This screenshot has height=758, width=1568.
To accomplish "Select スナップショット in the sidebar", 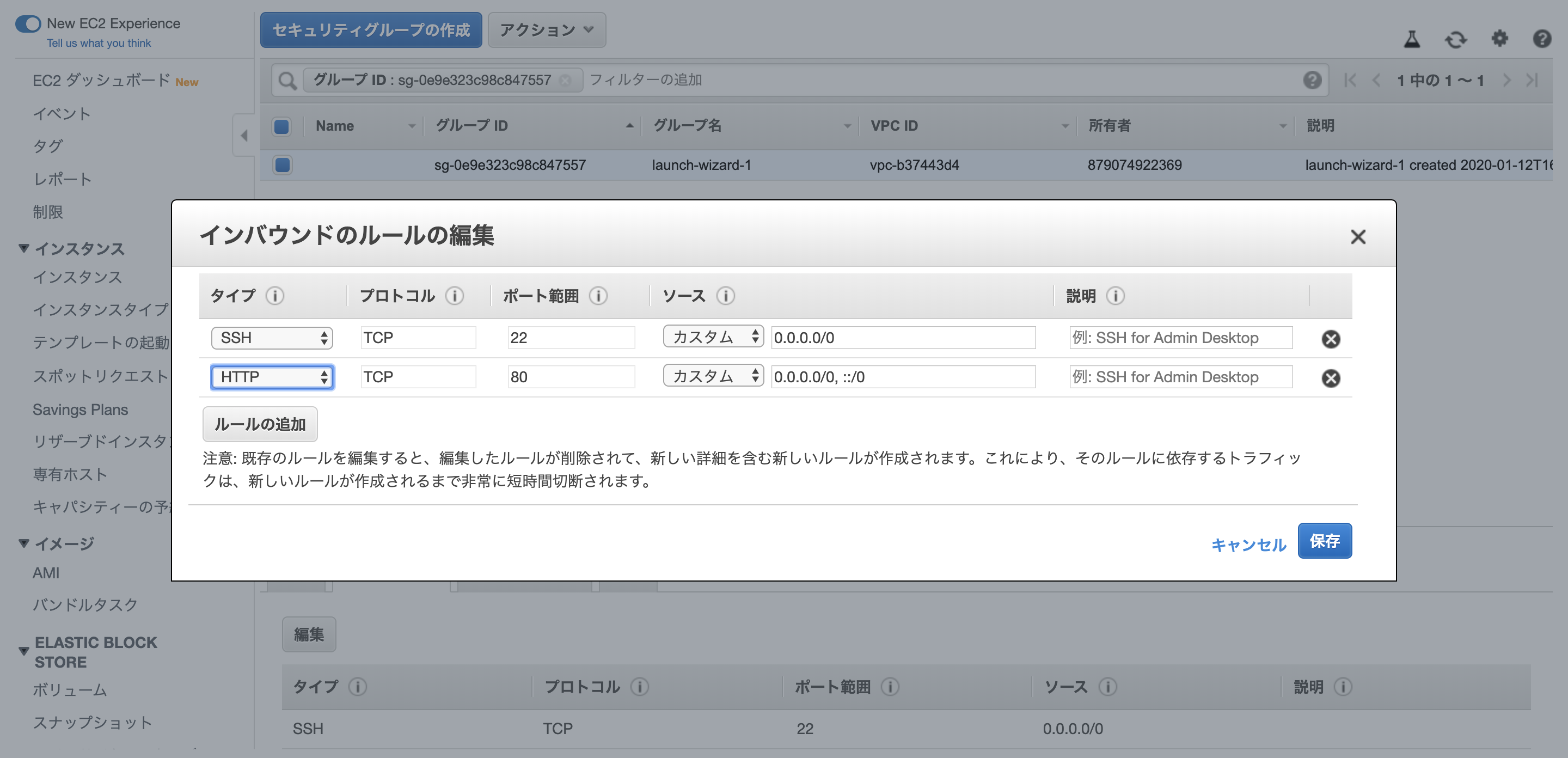I will click(x=93, y=723).
